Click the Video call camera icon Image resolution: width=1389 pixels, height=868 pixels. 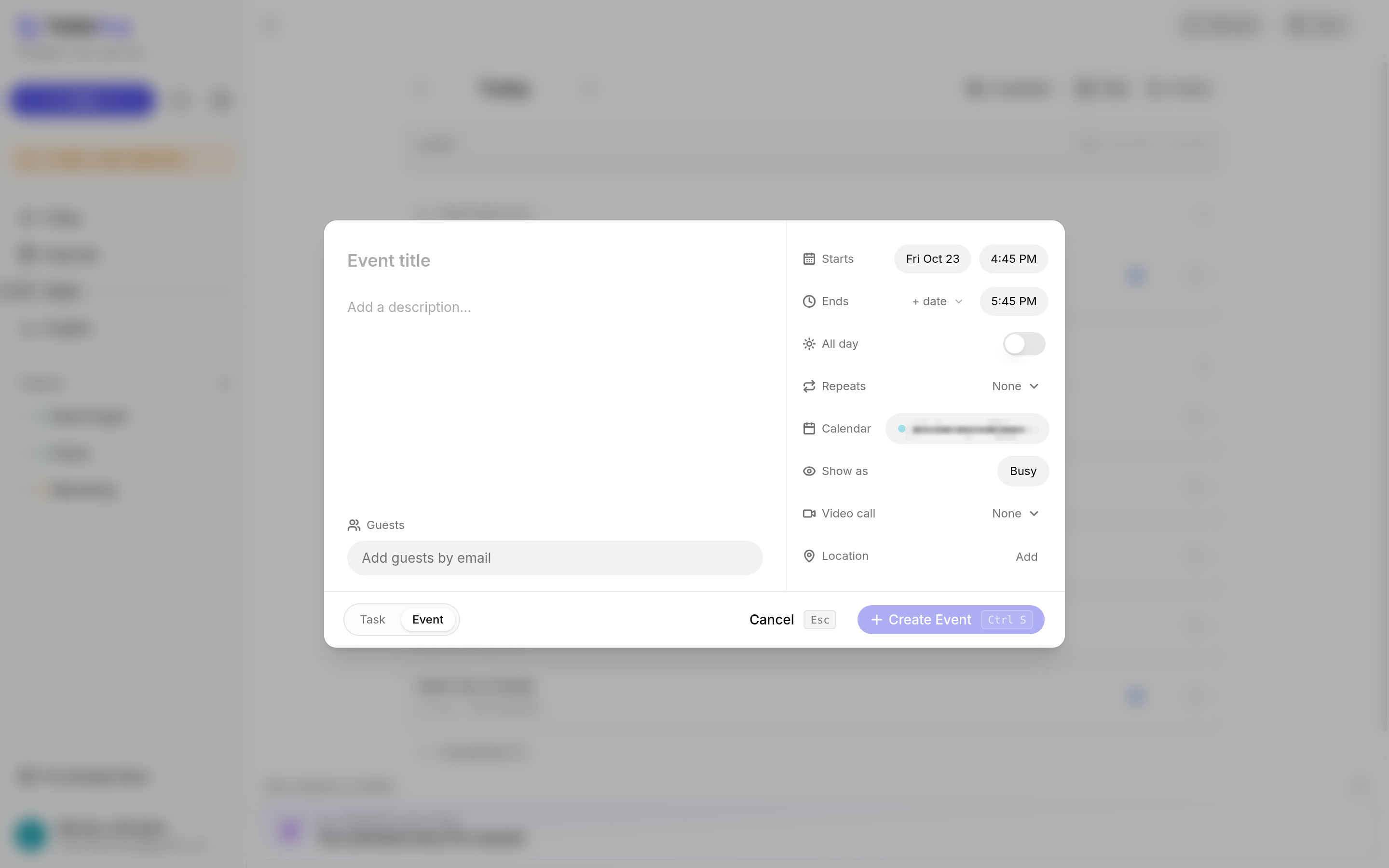pos(809,514)
